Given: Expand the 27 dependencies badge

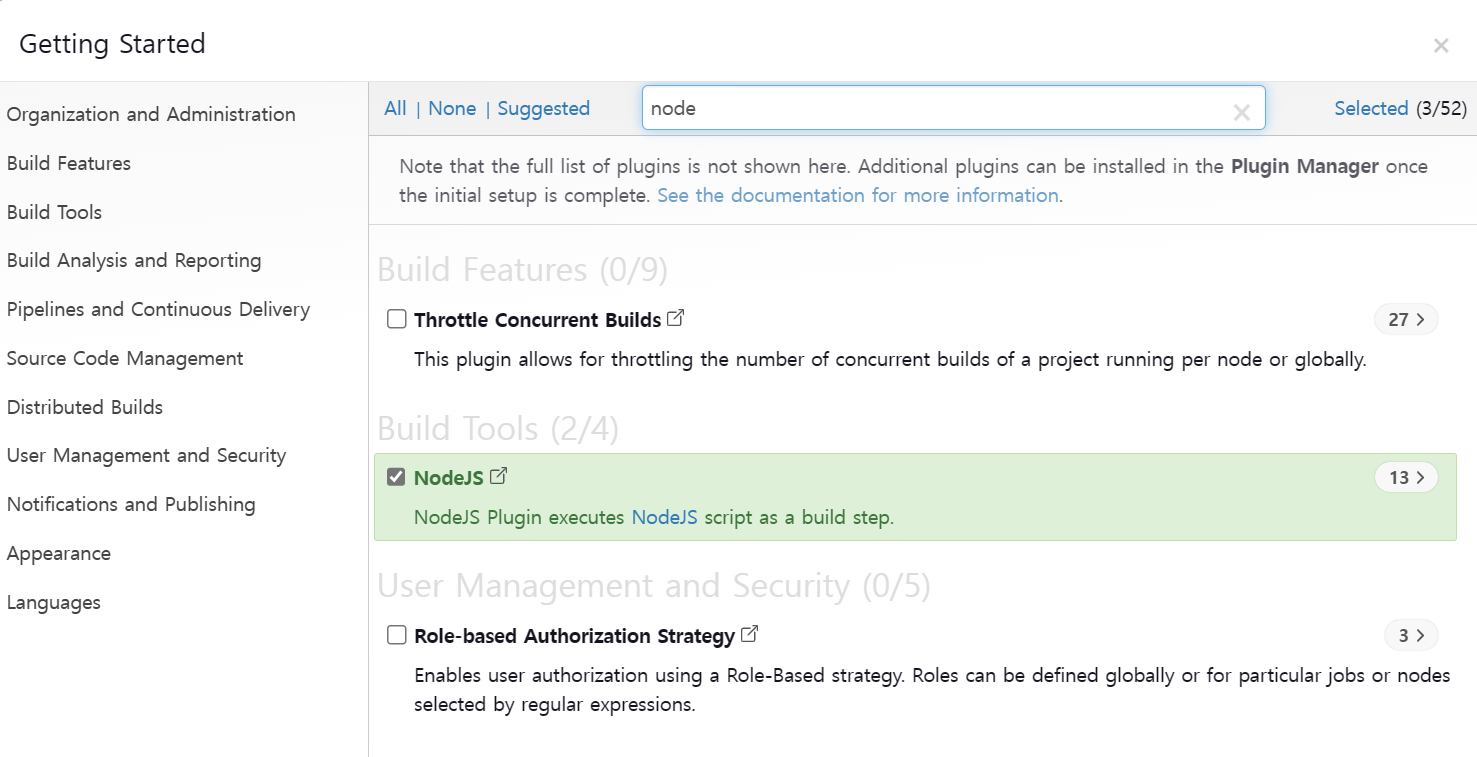Looking at the screenshot, I should (1405, 320).
